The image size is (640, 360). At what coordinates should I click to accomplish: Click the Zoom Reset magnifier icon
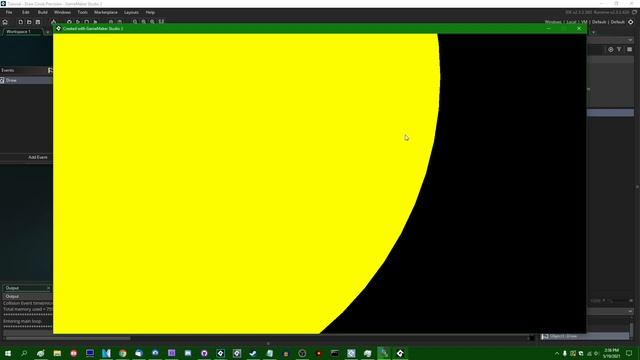pyautogui.click(x=144, y=22)
